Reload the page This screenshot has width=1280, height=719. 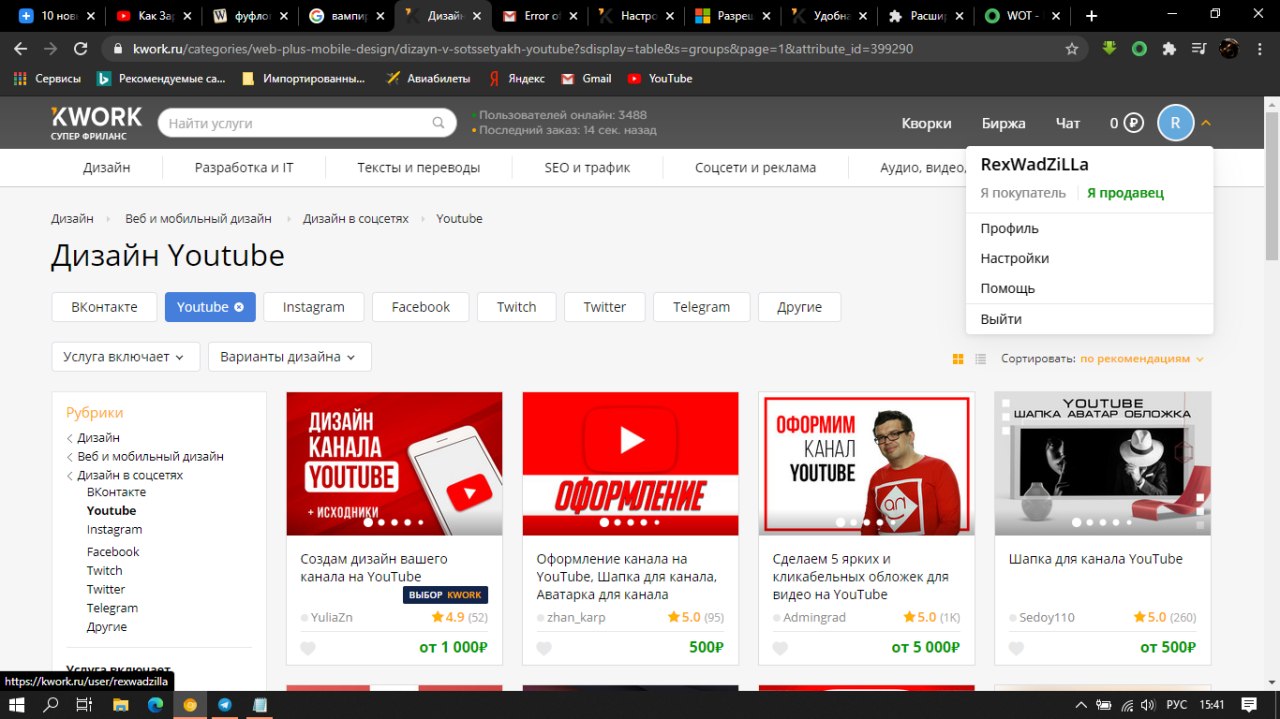click(81, 49)
